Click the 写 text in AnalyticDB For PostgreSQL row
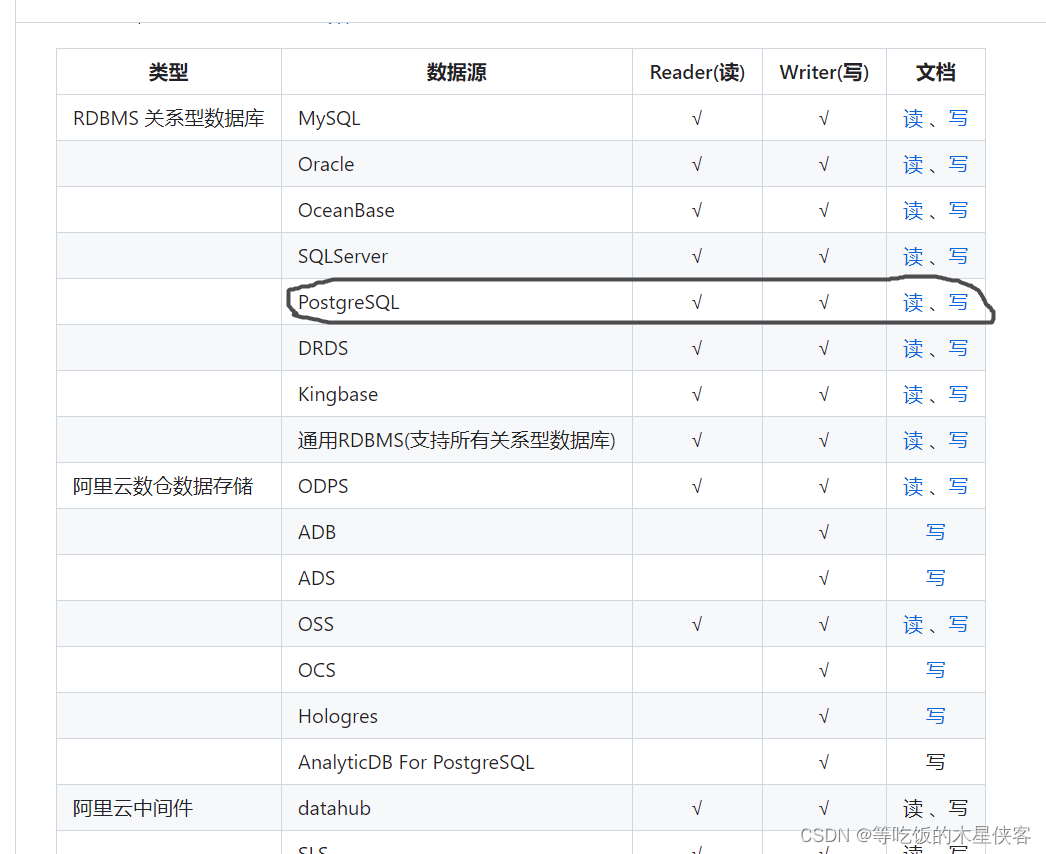Viewport: 1046px width, 854px height. 935,762
